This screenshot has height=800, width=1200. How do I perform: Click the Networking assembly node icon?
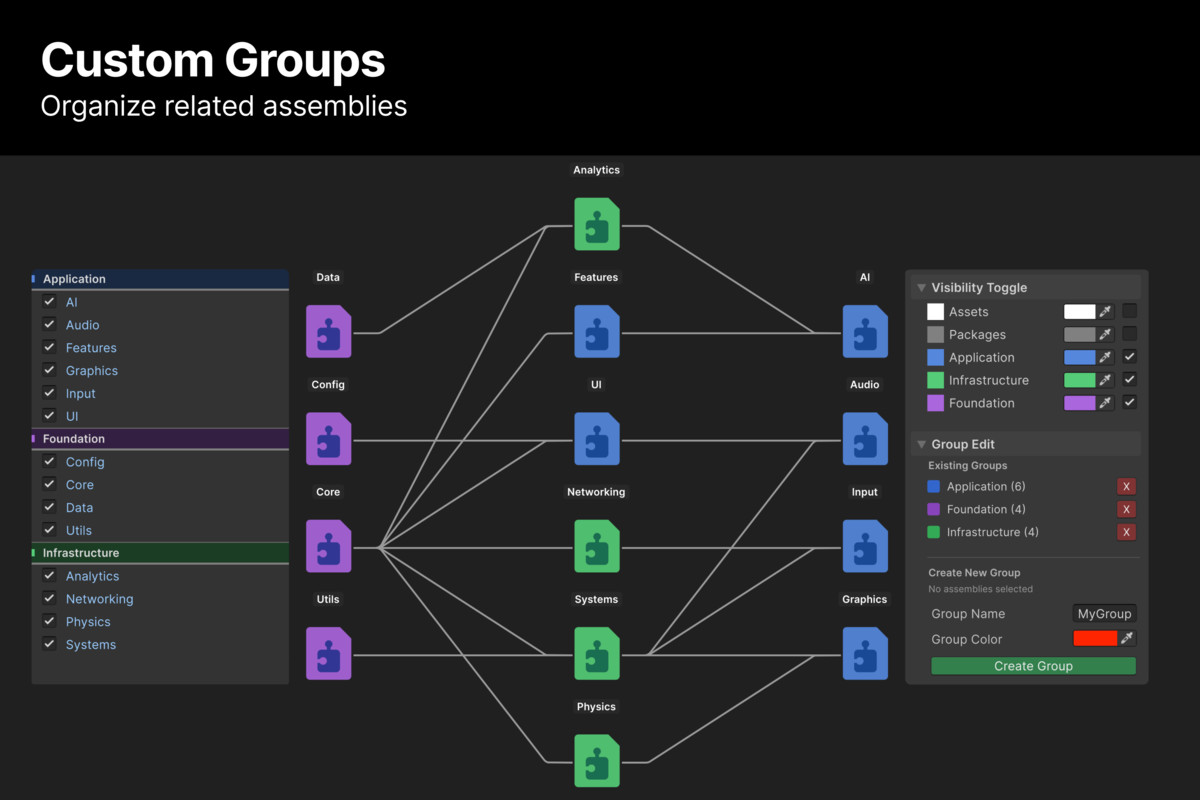click(596, 546)
